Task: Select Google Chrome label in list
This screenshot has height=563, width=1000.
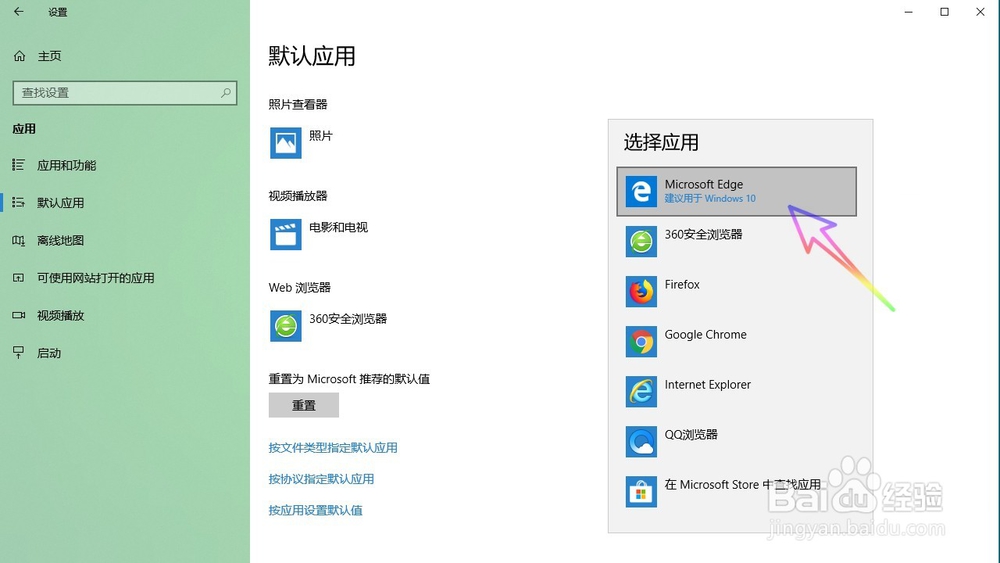Action: coord(705,335)
